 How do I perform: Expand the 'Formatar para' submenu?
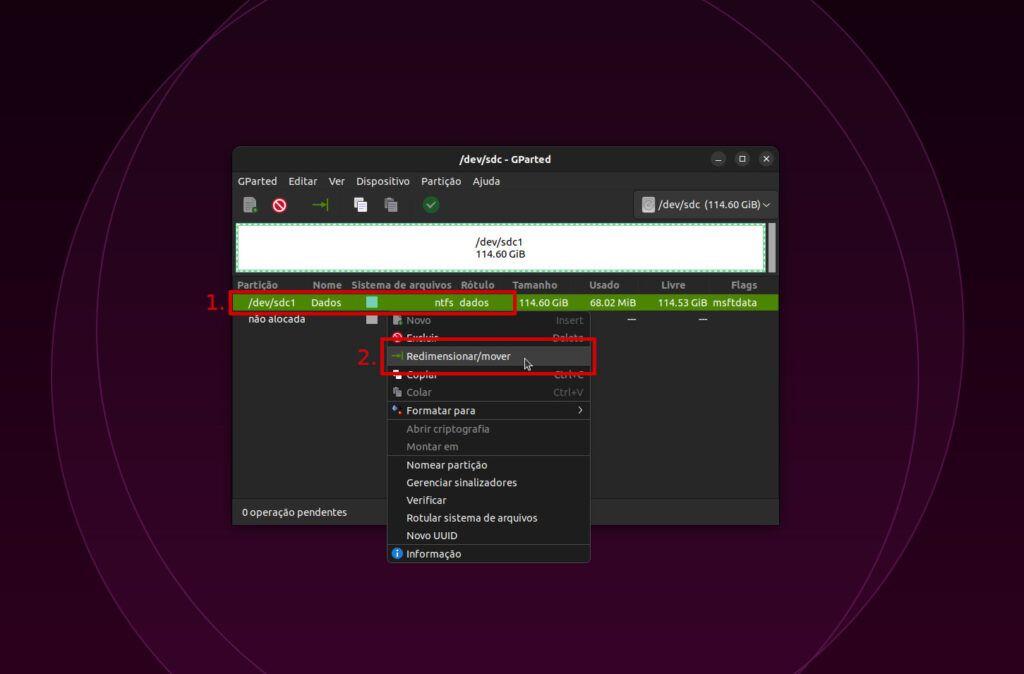[488, 411]
